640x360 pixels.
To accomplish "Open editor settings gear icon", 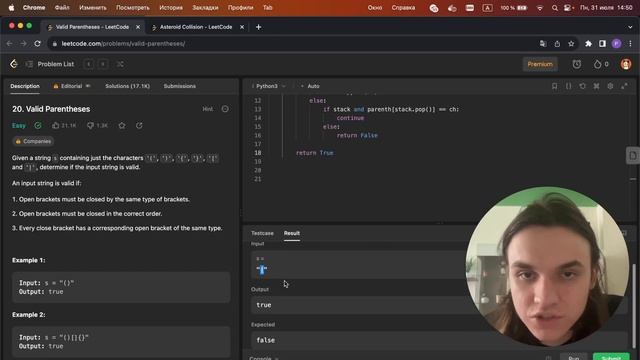I will 610,86.
